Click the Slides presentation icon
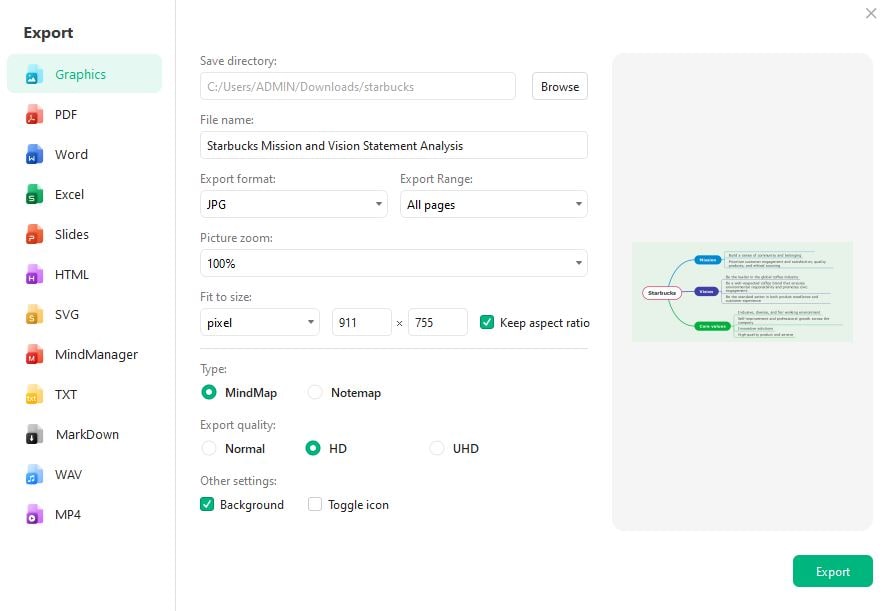This screenshot has width=892, height=611. (34, 234)
